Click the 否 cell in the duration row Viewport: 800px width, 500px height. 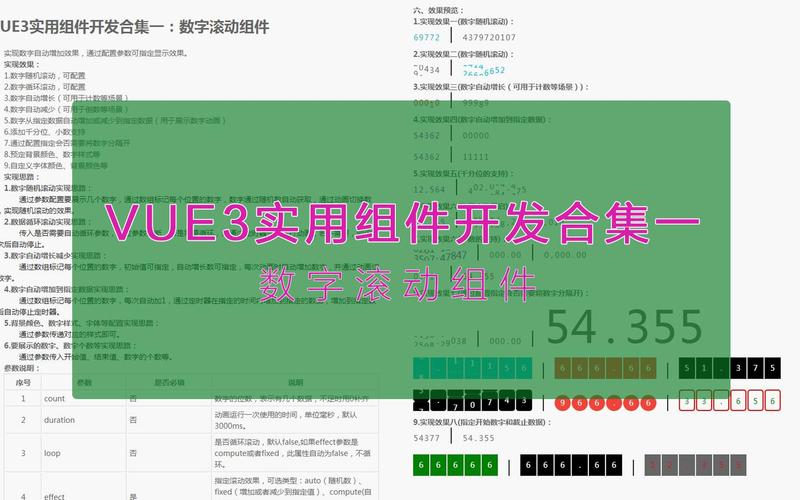[133, 420]
